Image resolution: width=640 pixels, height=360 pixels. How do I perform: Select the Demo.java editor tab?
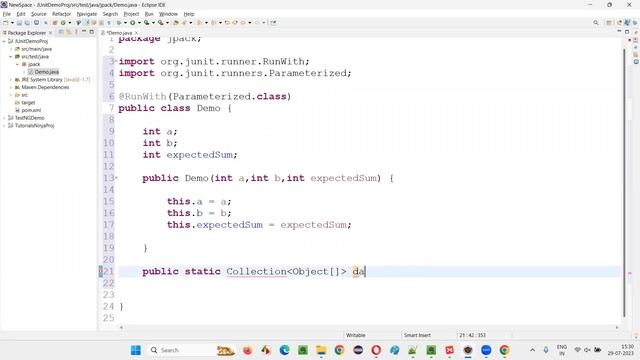click(x=119, y=33)
